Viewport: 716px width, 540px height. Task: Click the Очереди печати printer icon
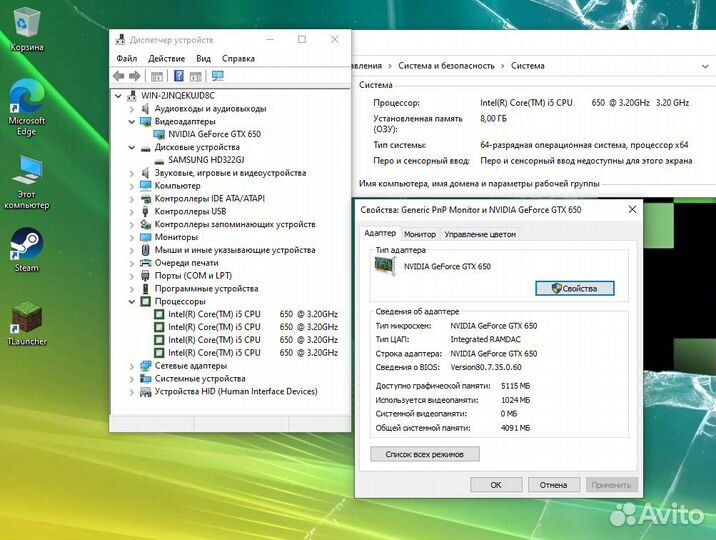pyautogui.click(x=146, y=263)
